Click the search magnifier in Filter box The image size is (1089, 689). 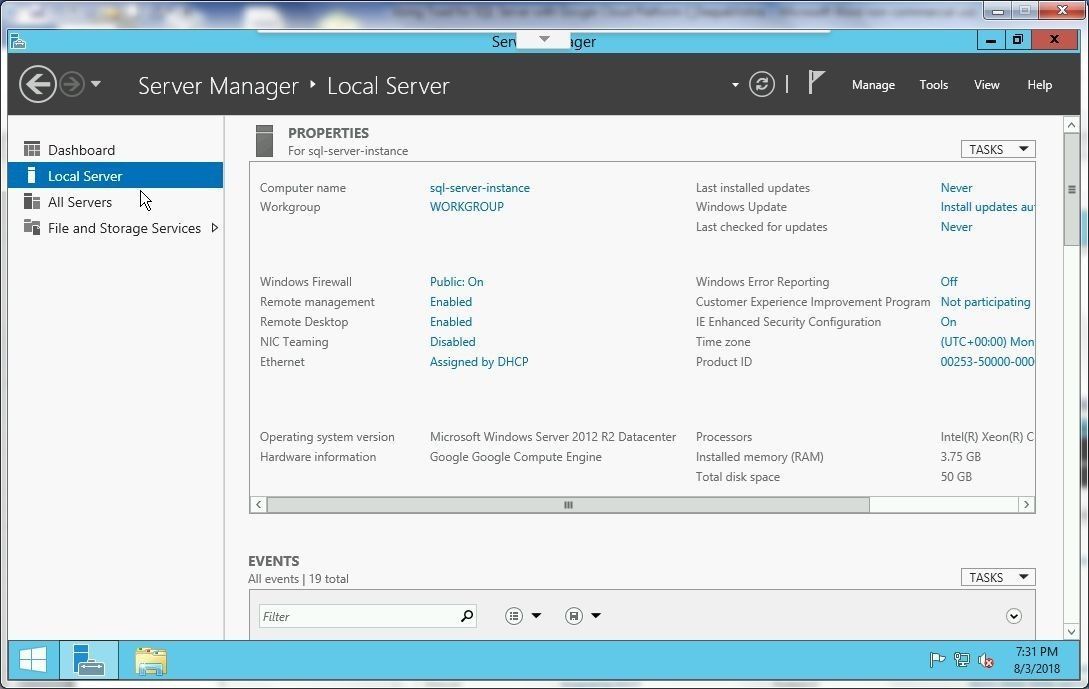coord(466,617)
